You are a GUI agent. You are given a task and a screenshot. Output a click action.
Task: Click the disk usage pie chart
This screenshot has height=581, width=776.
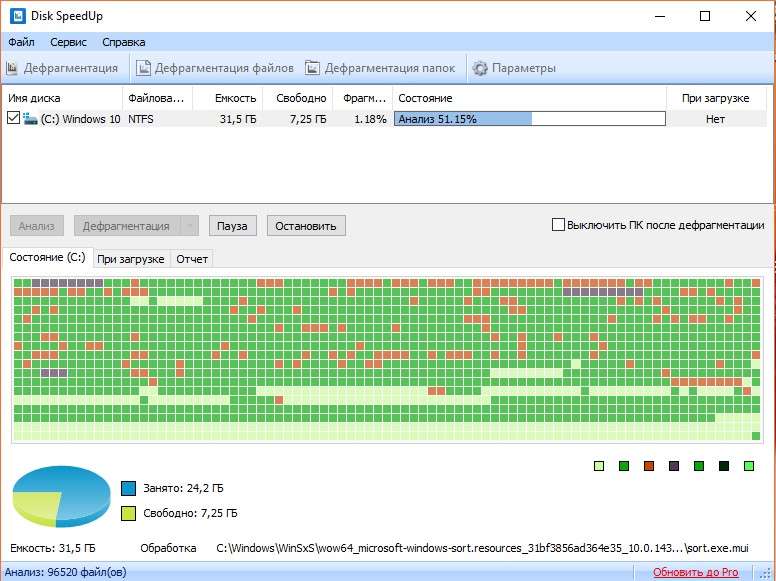click(x=61, y=495)
